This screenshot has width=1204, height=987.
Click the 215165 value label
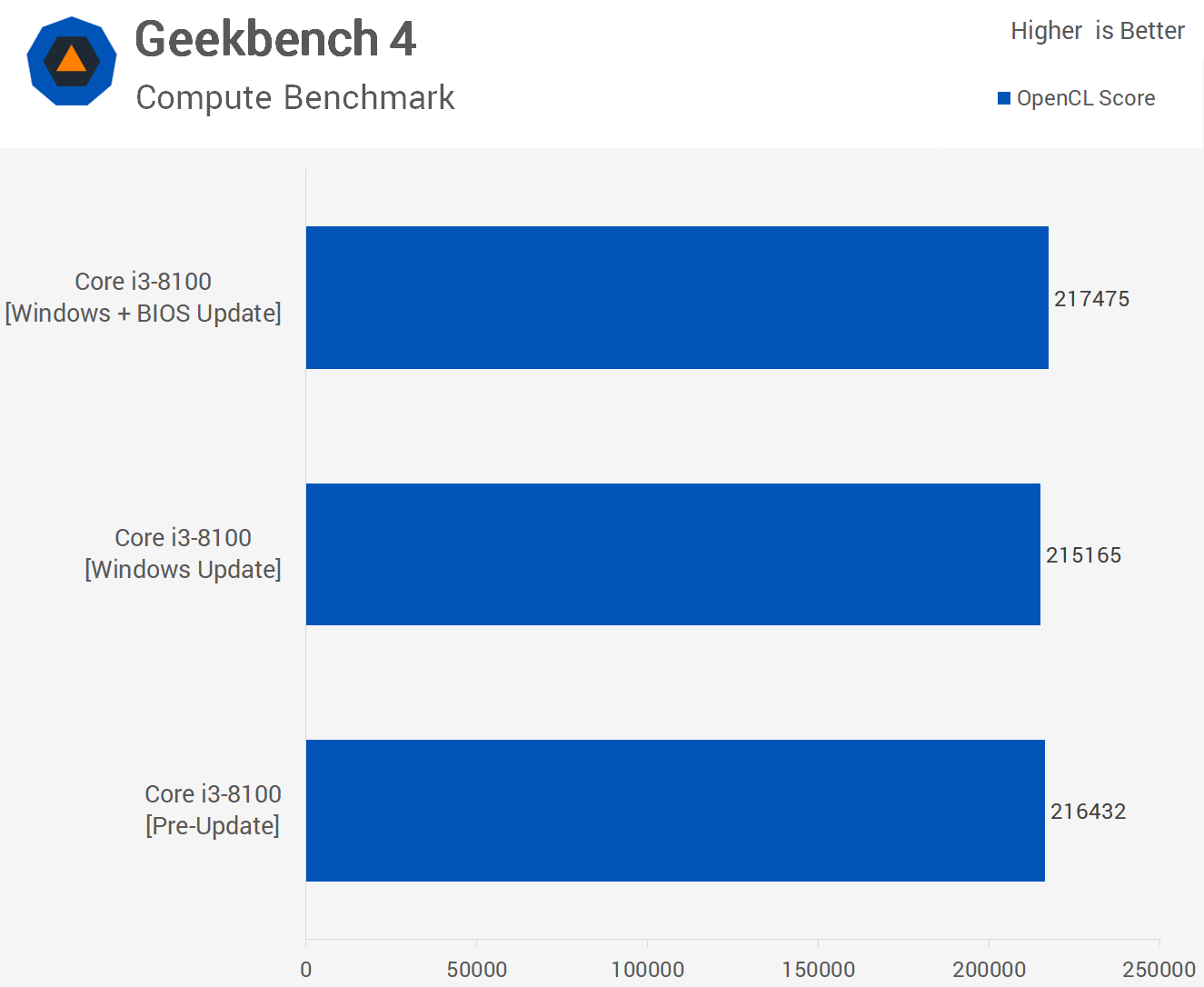click(1083, 555)
